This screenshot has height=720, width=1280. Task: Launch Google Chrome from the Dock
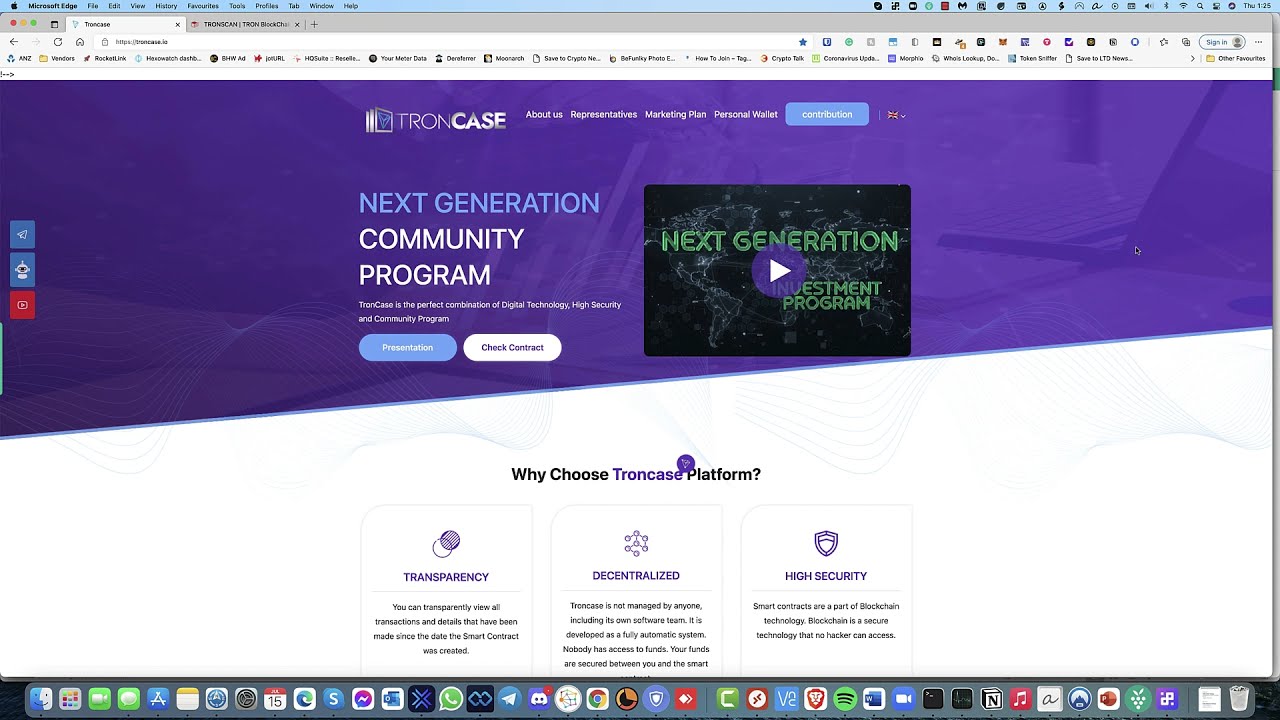597,699
